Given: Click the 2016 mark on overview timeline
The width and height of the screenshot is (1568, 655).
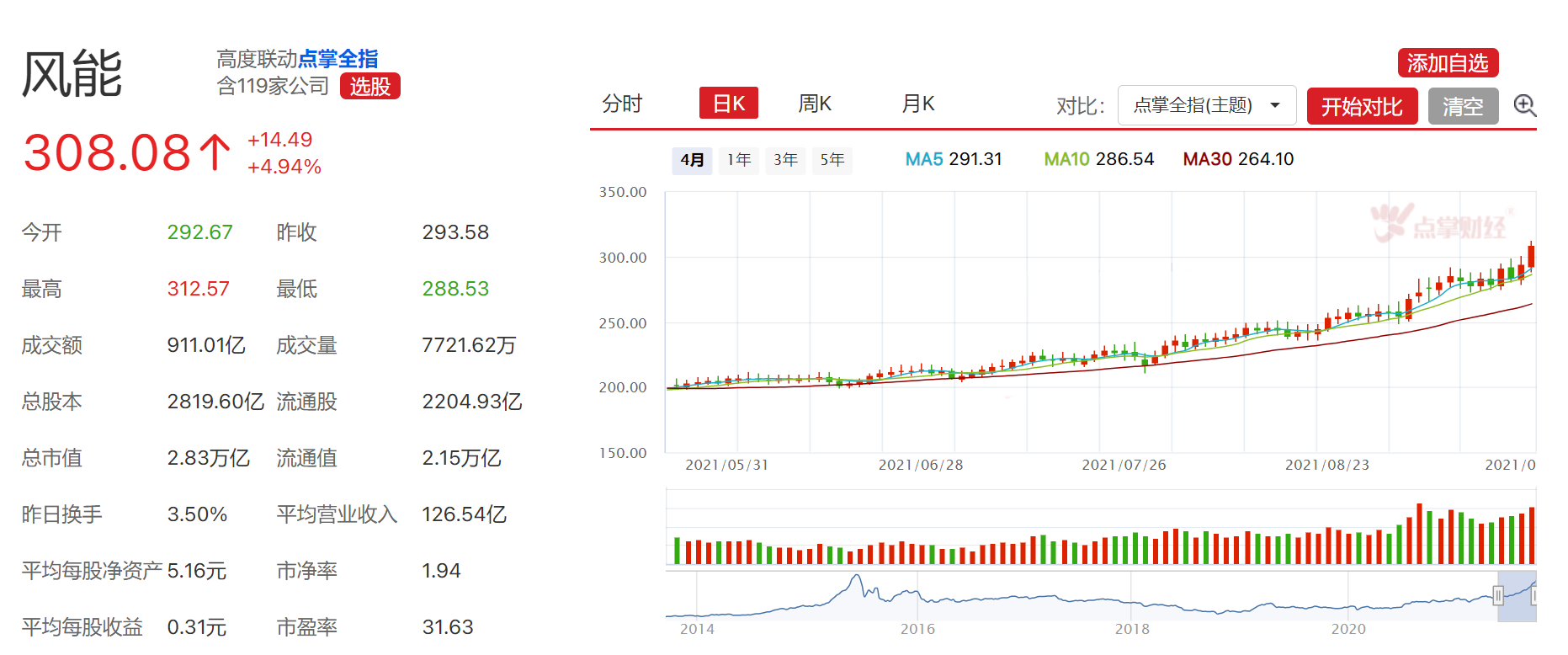Looking at the screenshot, I should (917, 629).
